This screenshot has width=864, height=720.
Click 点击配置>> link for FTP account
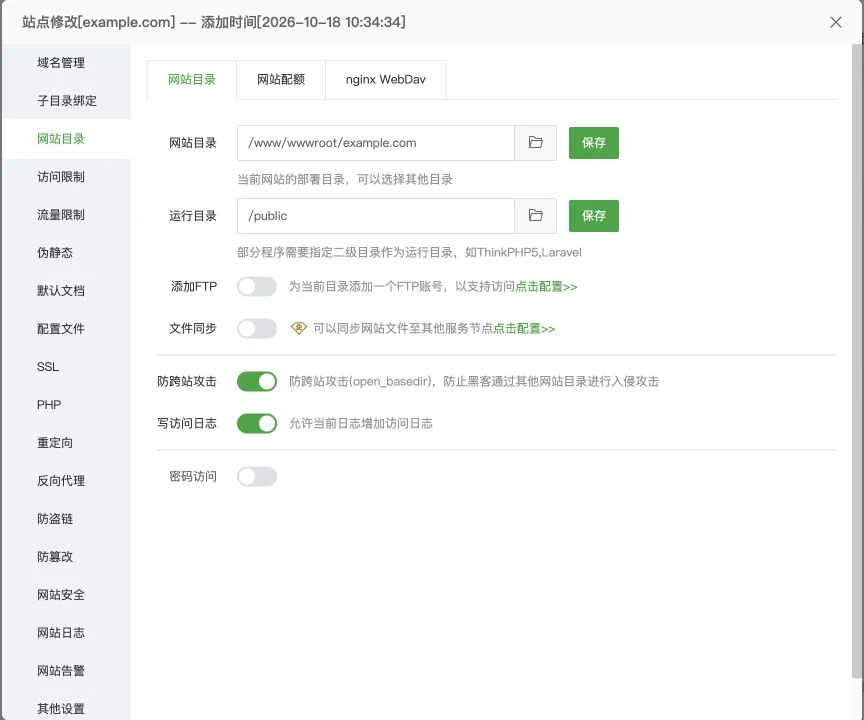click(x=546, y=286)
